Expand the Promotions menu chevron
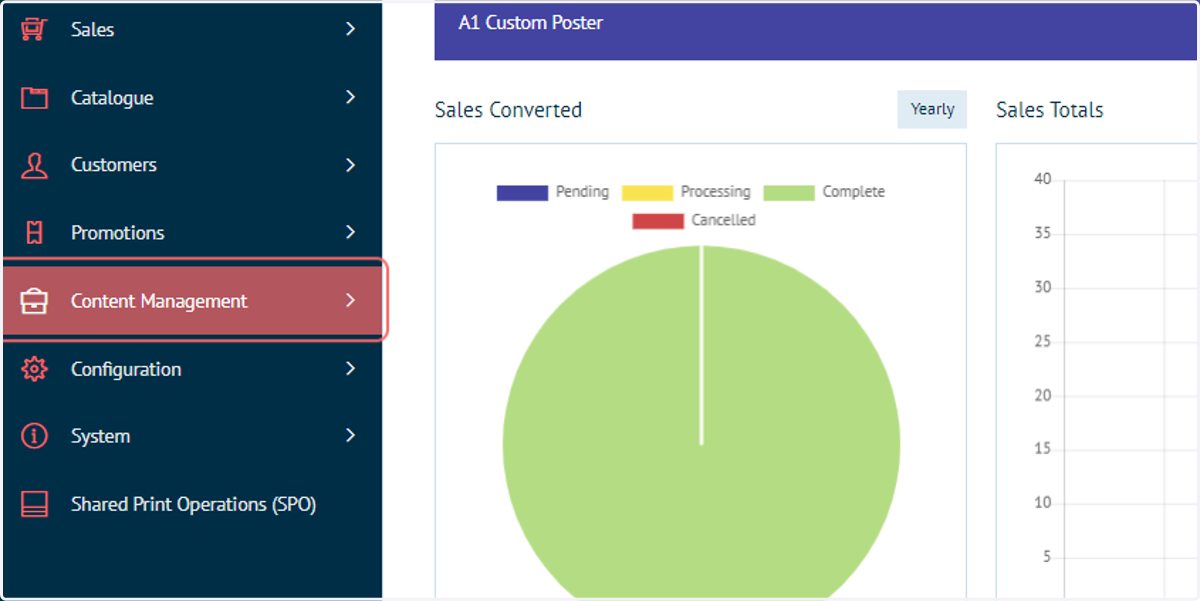Image resolution: width=1200 pixels, height=601 pixels. pos(350,232)
